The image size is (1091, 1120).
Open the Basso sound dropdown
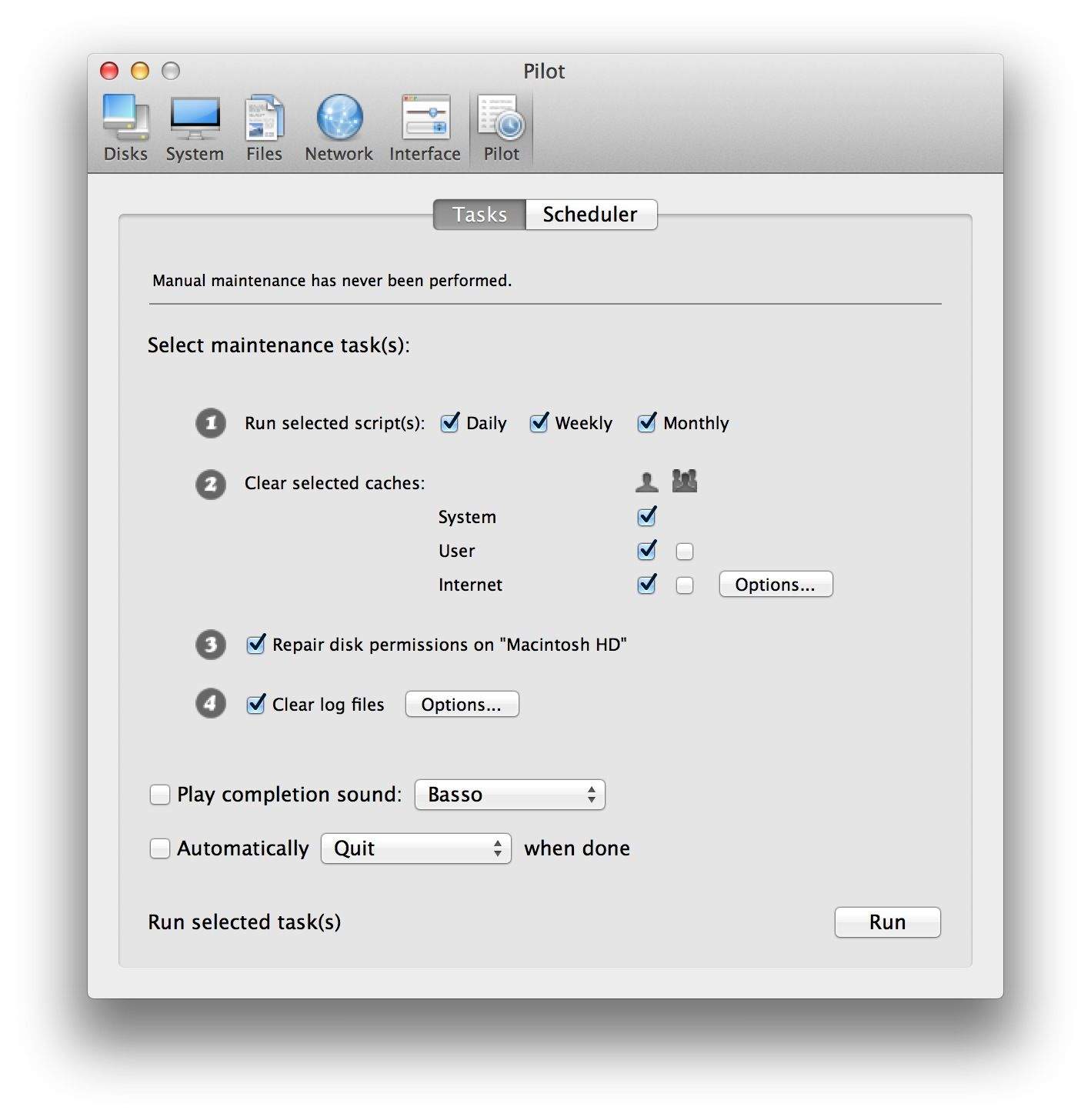pos(509,795)
